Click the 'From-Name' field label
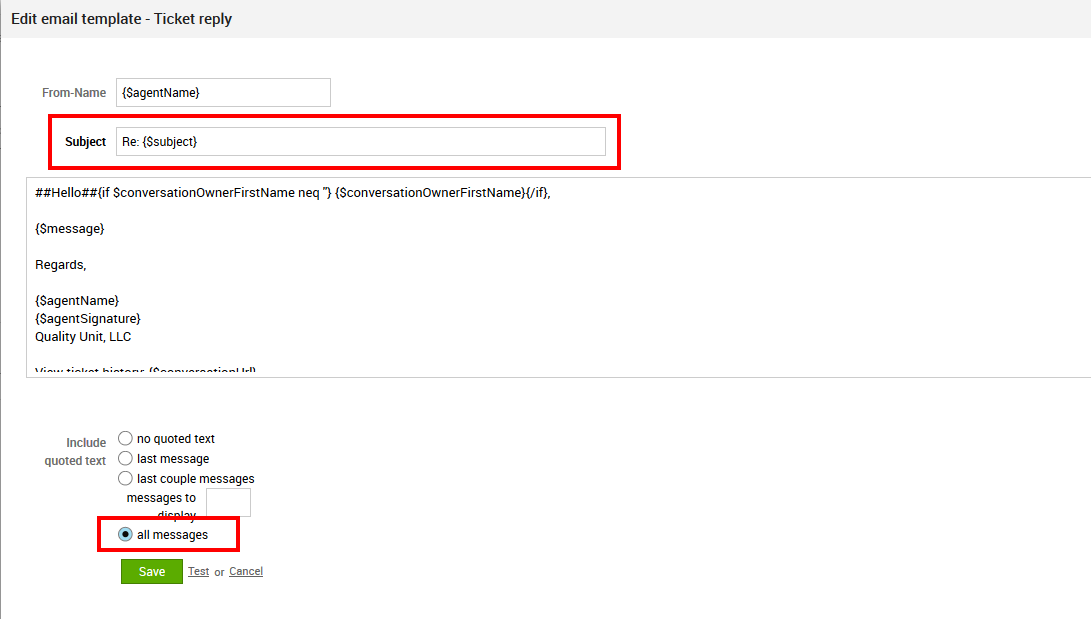1091x619 pixels. [x=73, y=93]
